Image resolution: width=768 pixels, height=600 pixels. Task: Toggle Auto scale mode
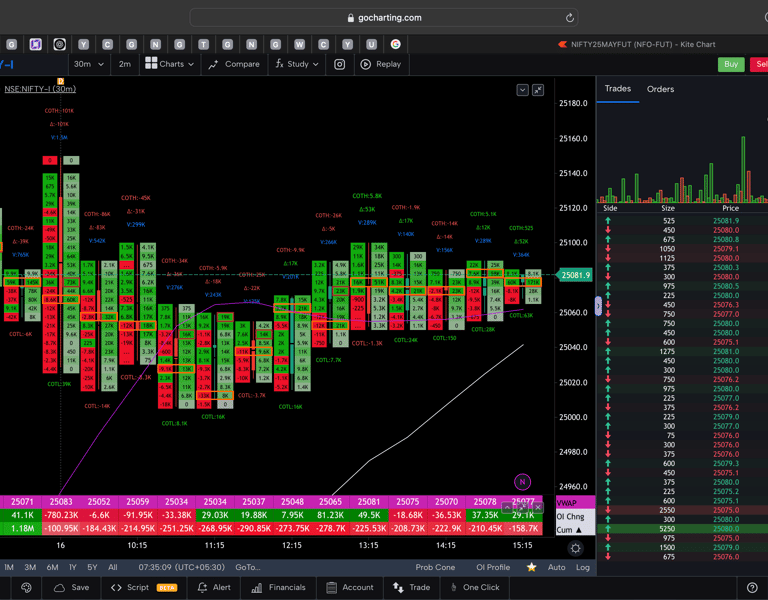click(556, 567)
